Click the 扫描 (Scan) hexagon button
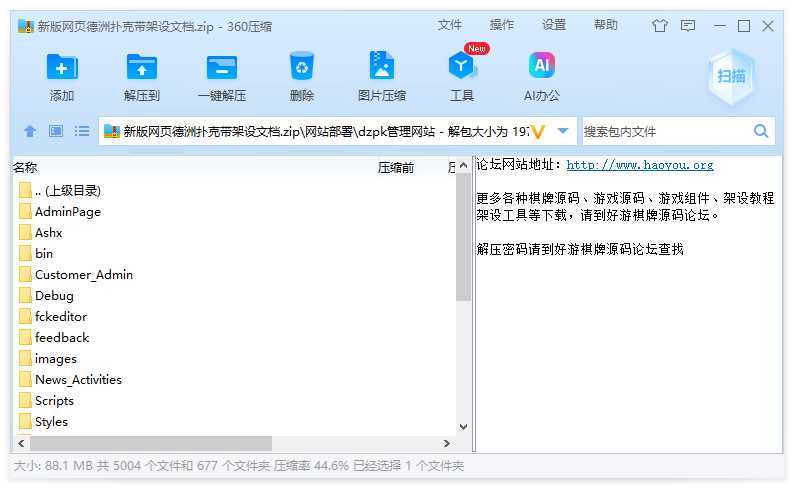The width and height of the screenshot is (794, 488). coord(731,76)
